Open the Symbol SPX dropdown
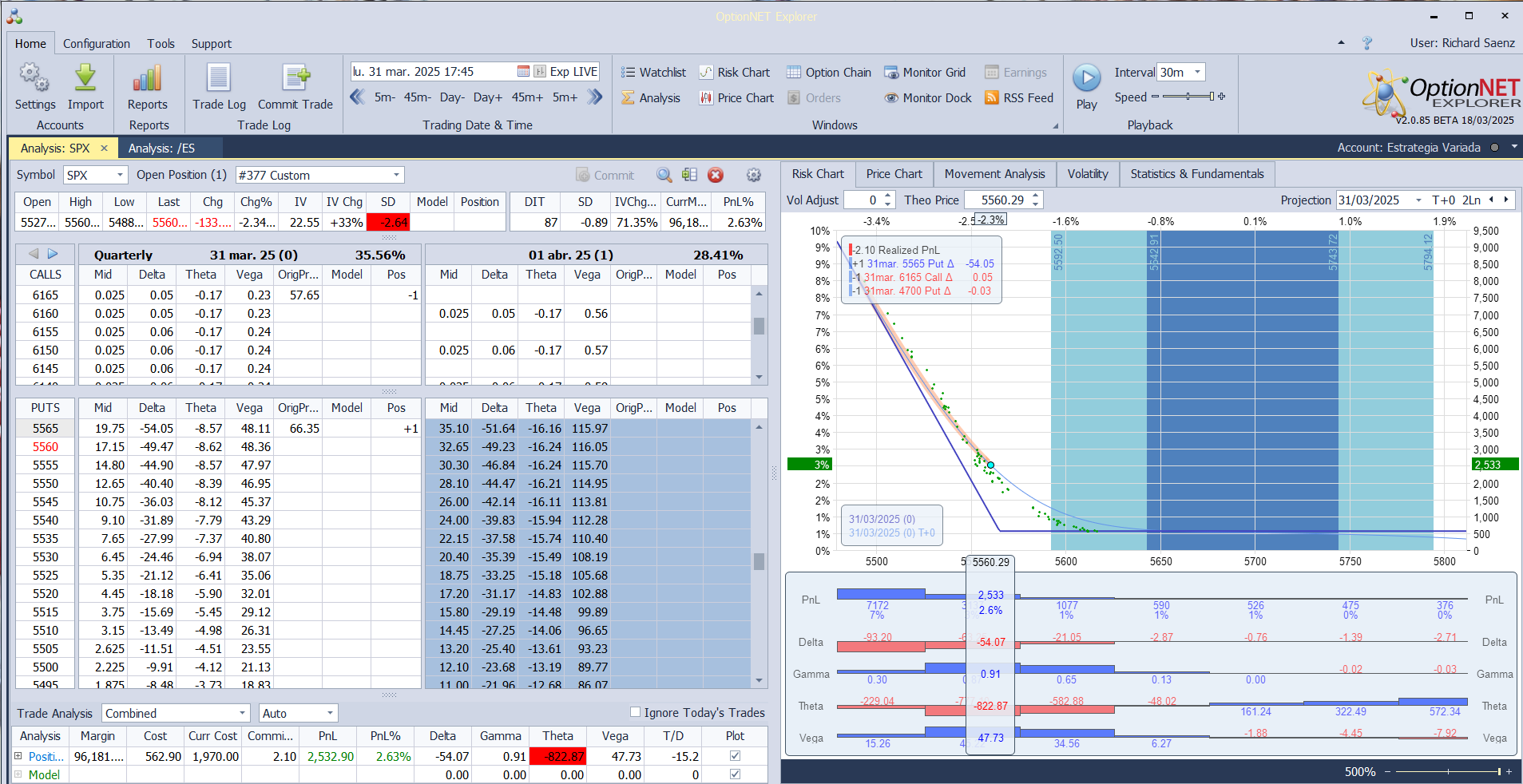 (x=120, y=175)
